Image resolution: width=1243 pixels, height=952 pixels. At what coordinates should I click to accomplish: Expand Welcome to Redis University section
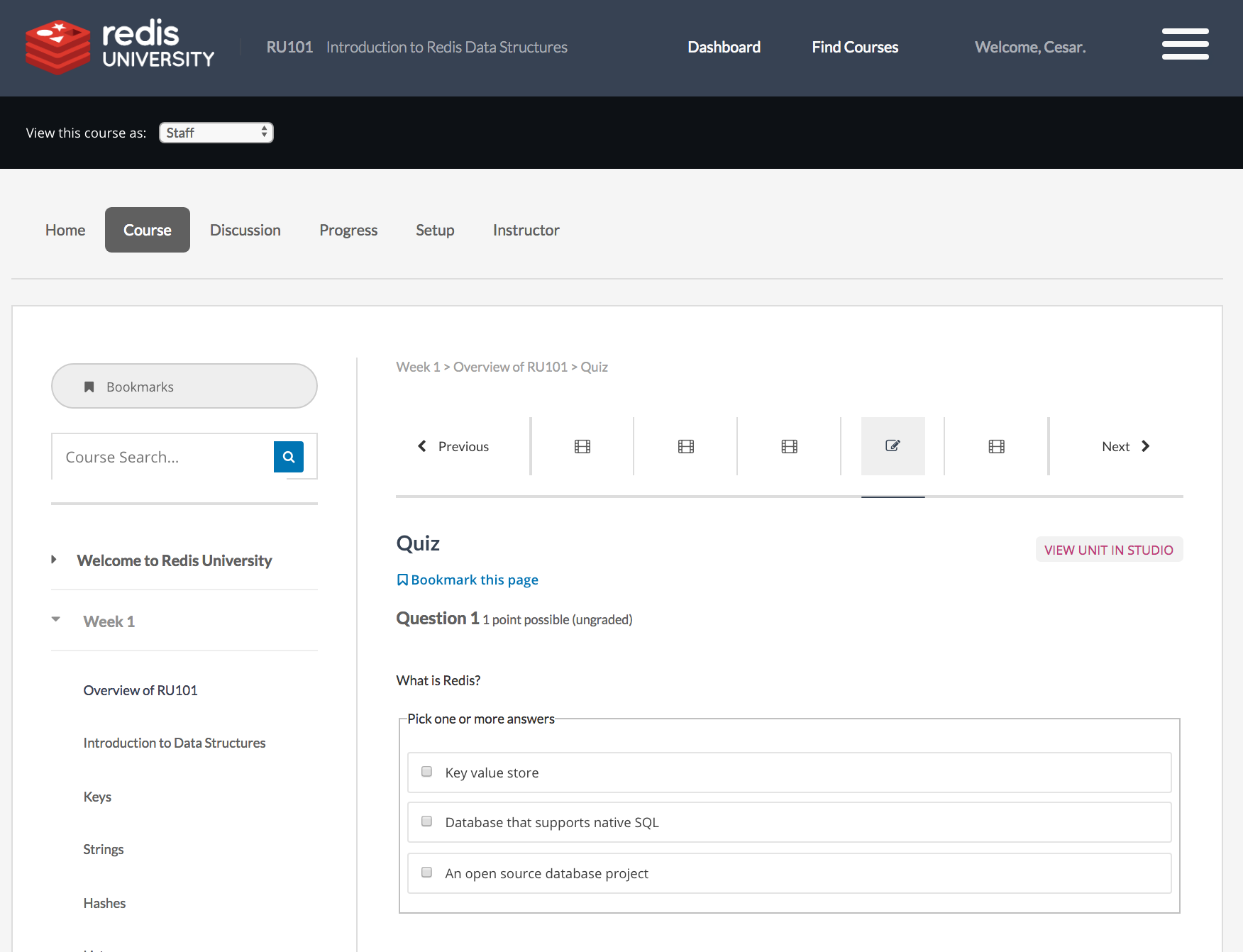pyautogui.click(x=174, y=560)
